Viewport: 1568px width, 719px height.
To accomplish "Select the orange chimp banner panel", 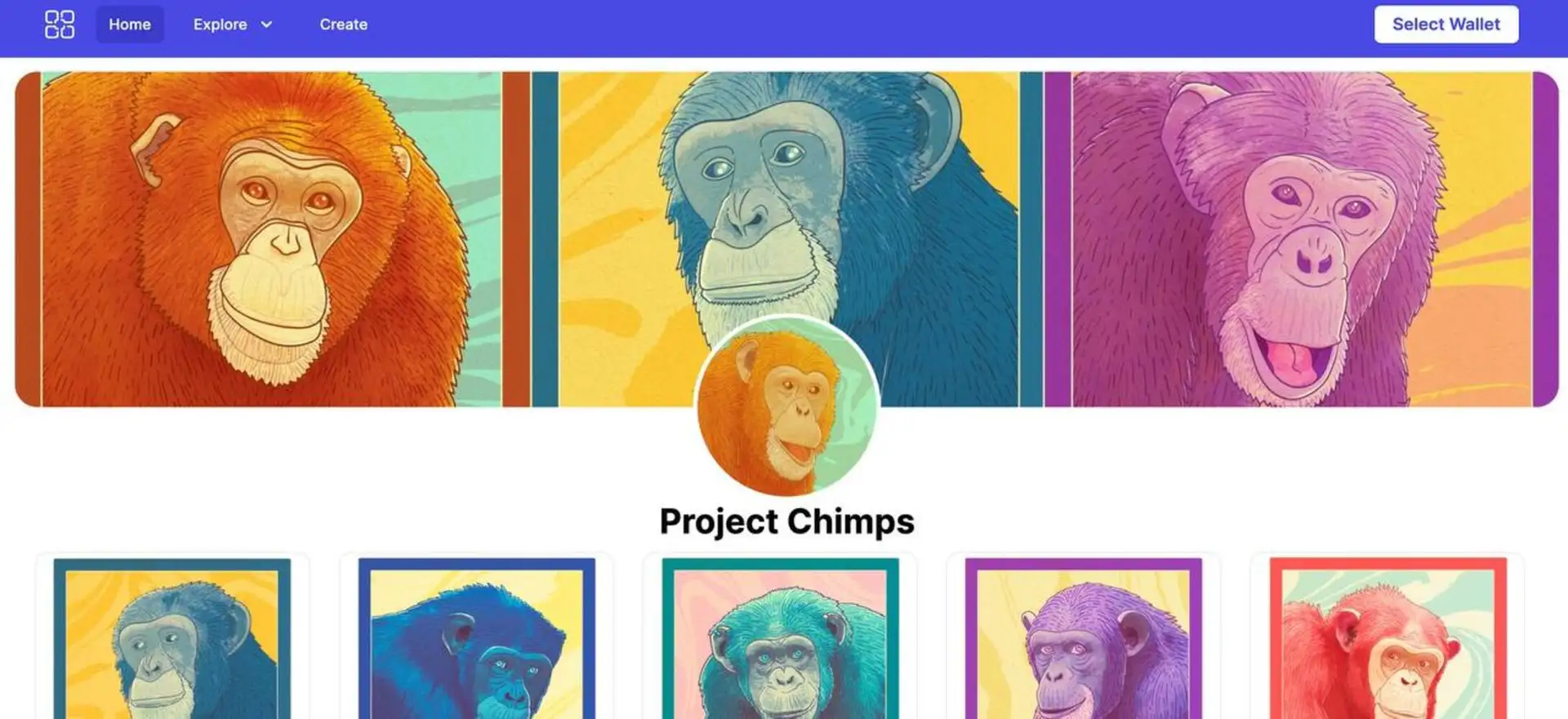I will point(273,239).
